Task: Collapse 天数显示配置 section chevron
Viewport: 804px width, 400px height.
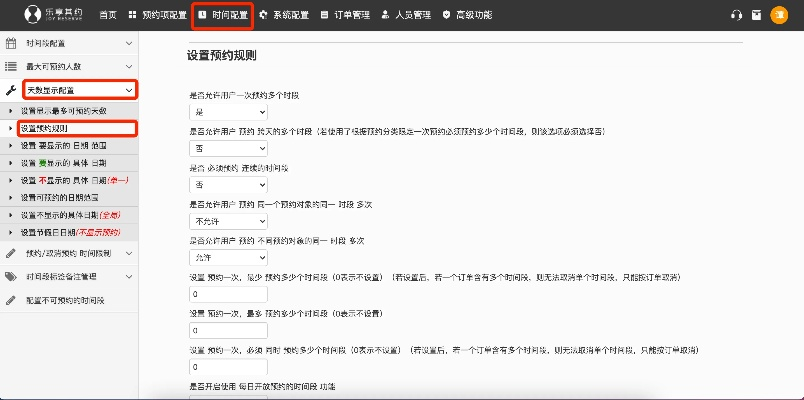Action: coord(129,90)
